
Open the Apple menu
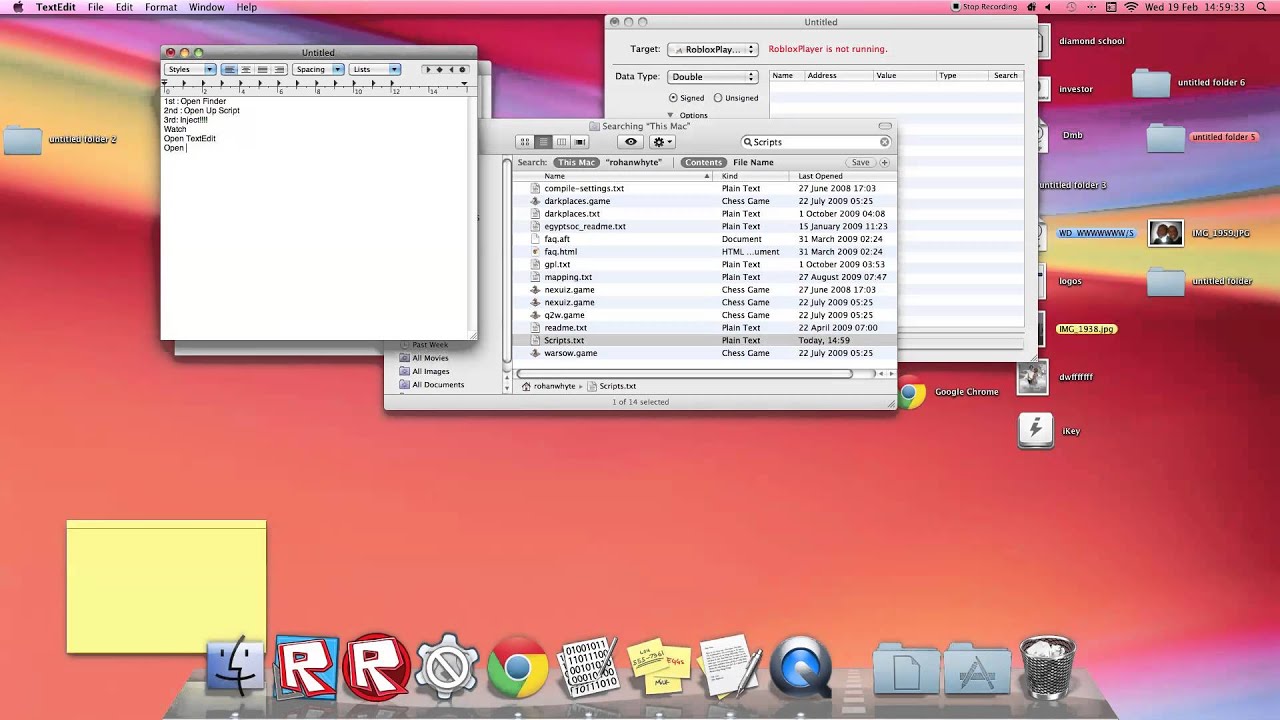17,7
